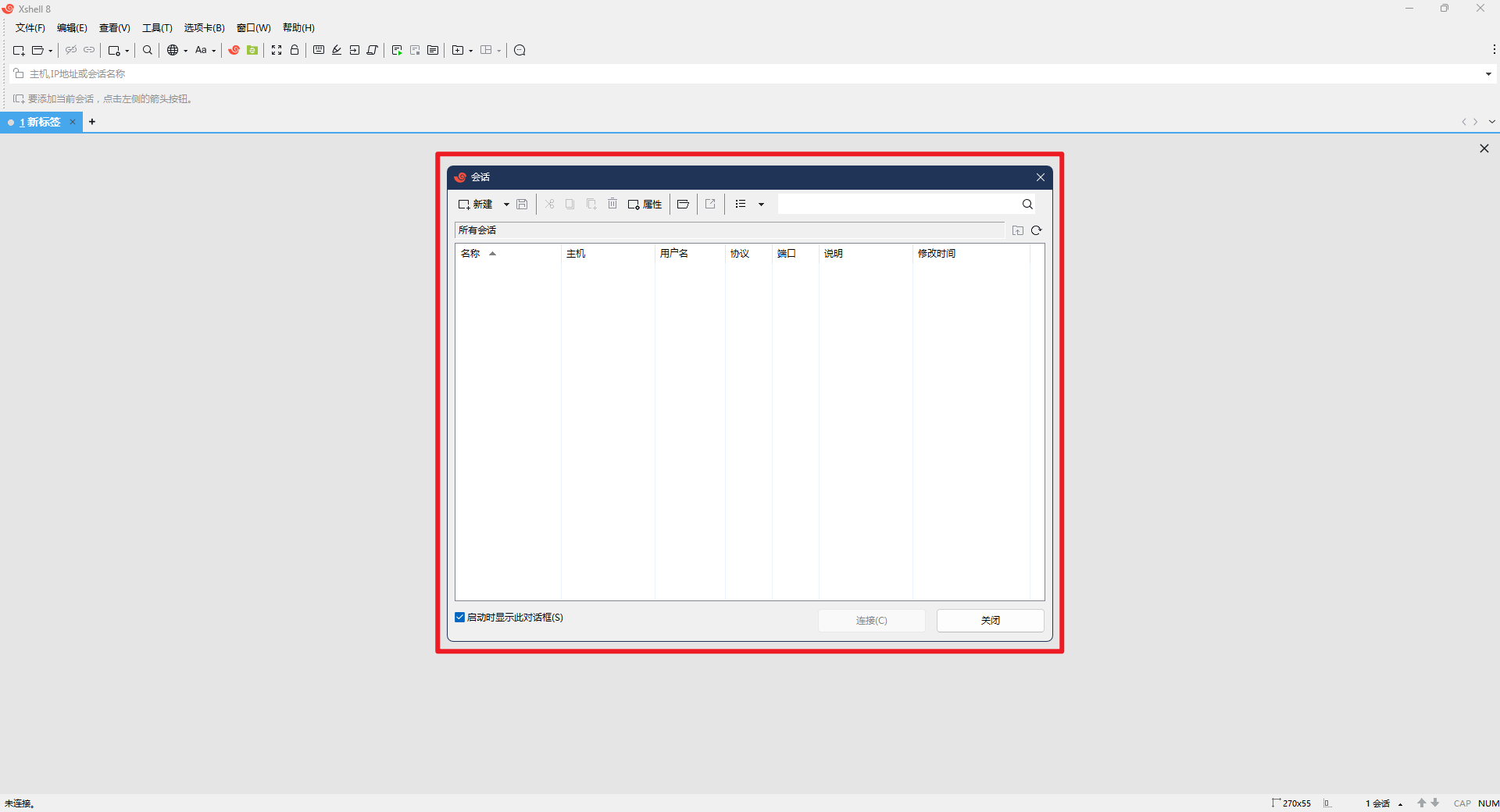The width and height of the screenshot is (1500, 812).
Task: Toggle 启动时显示此对话框 checkbox
Action: coord(460,618)
